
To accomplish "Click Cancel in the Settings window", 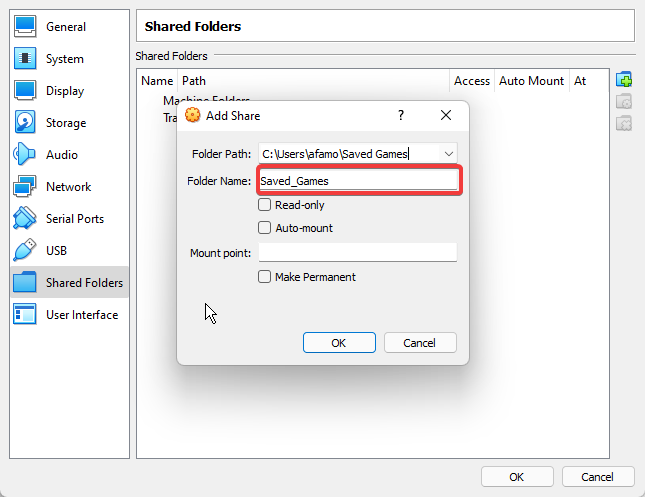I will tap(598, 477).
